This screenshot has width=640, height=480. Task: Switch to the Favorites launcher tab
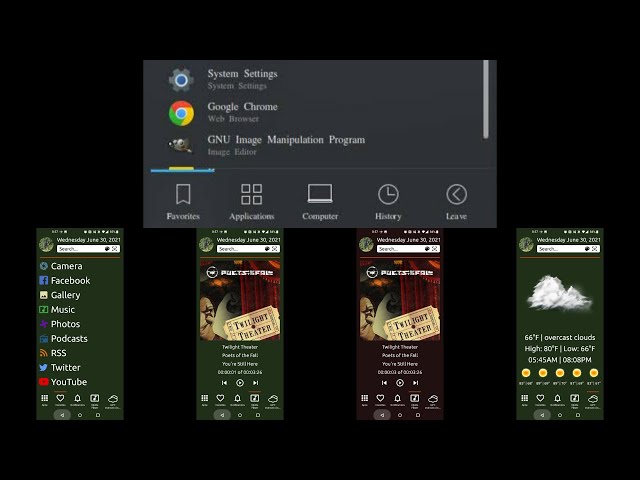coord(183,202)
